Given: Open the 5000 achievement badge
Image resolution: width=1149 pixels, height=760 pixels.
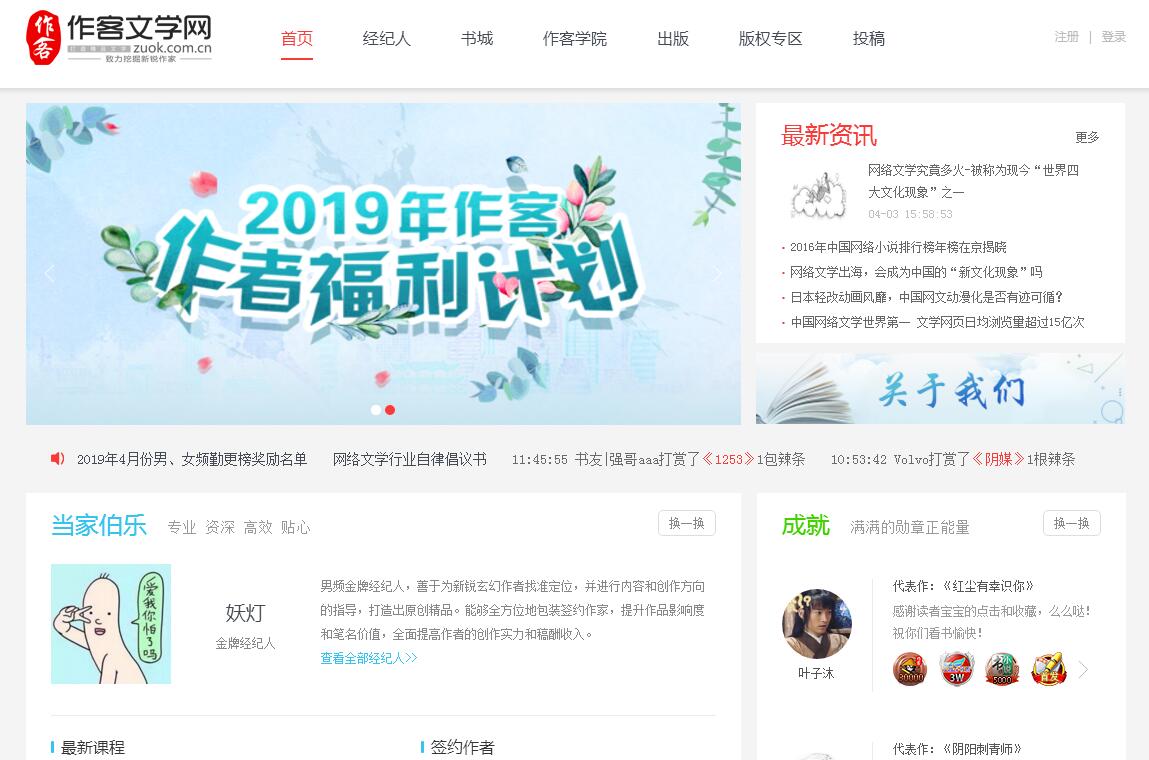Looking at the screenshot, I should [x=1002, y=668].
